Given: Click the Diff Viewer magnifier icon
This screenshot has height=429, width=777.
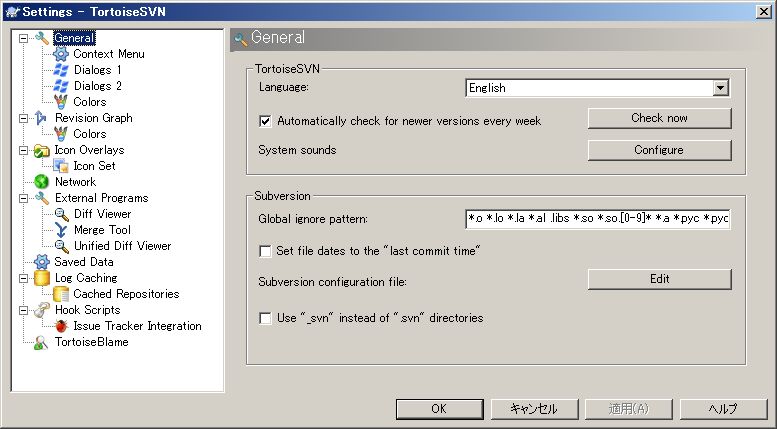Looking at the screenshot, I should click(x=61, y=214).
